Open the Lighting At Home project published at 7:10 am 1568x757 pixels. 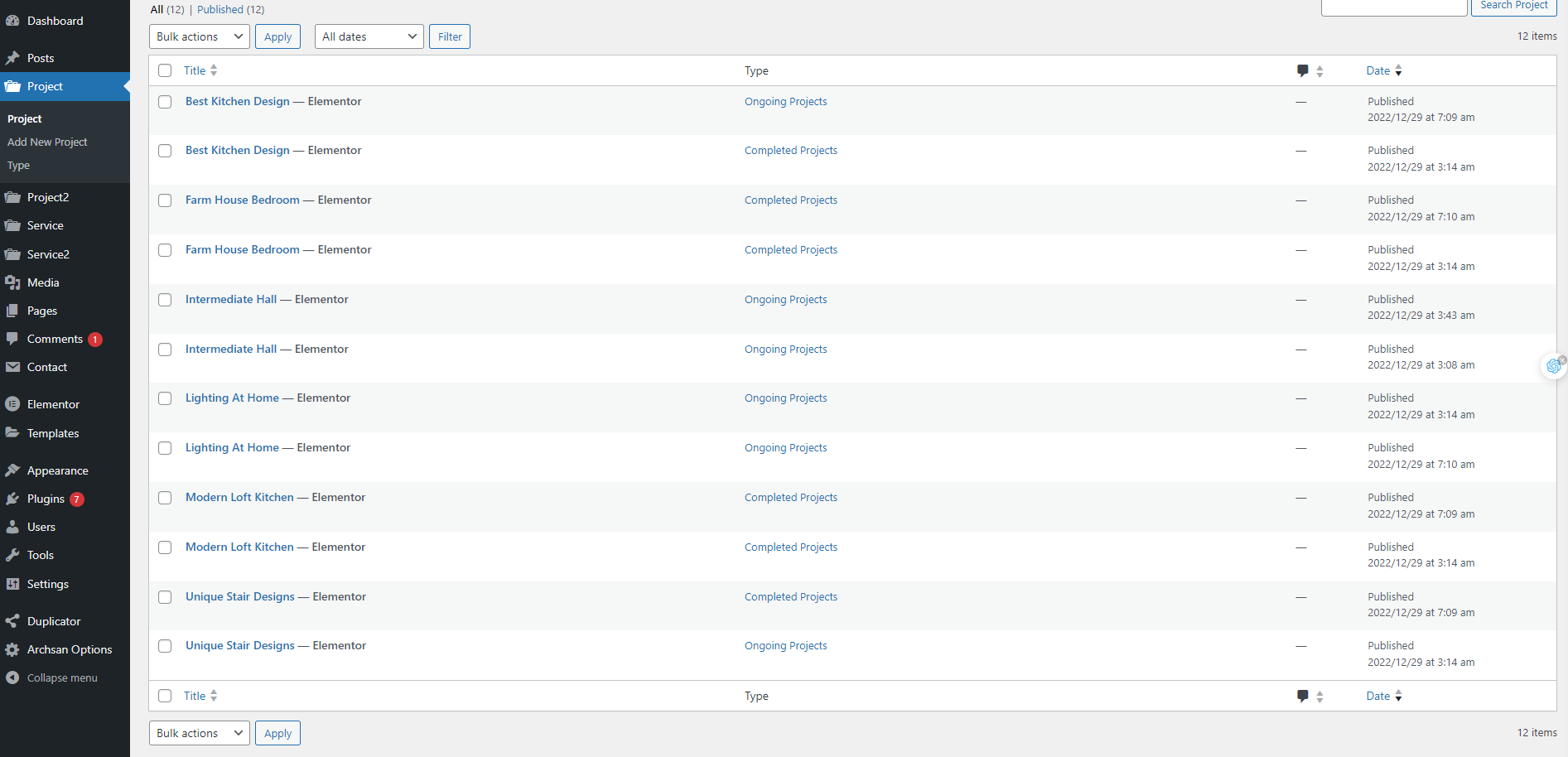pos(232,447)
